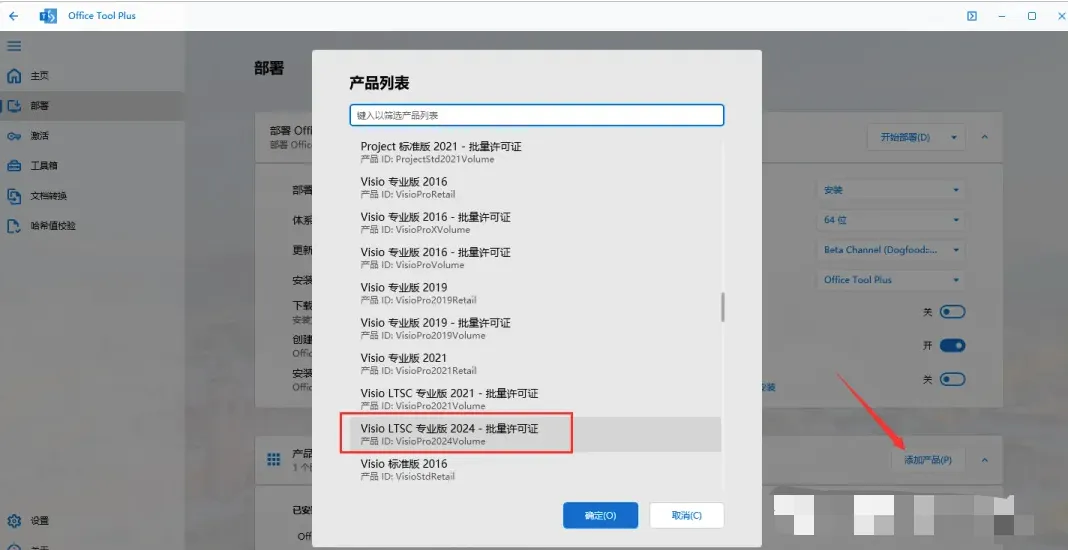This screenshot has width=1068, height=550.
Task: Toggle the first 关 switch
Action: tap(952, 311)
